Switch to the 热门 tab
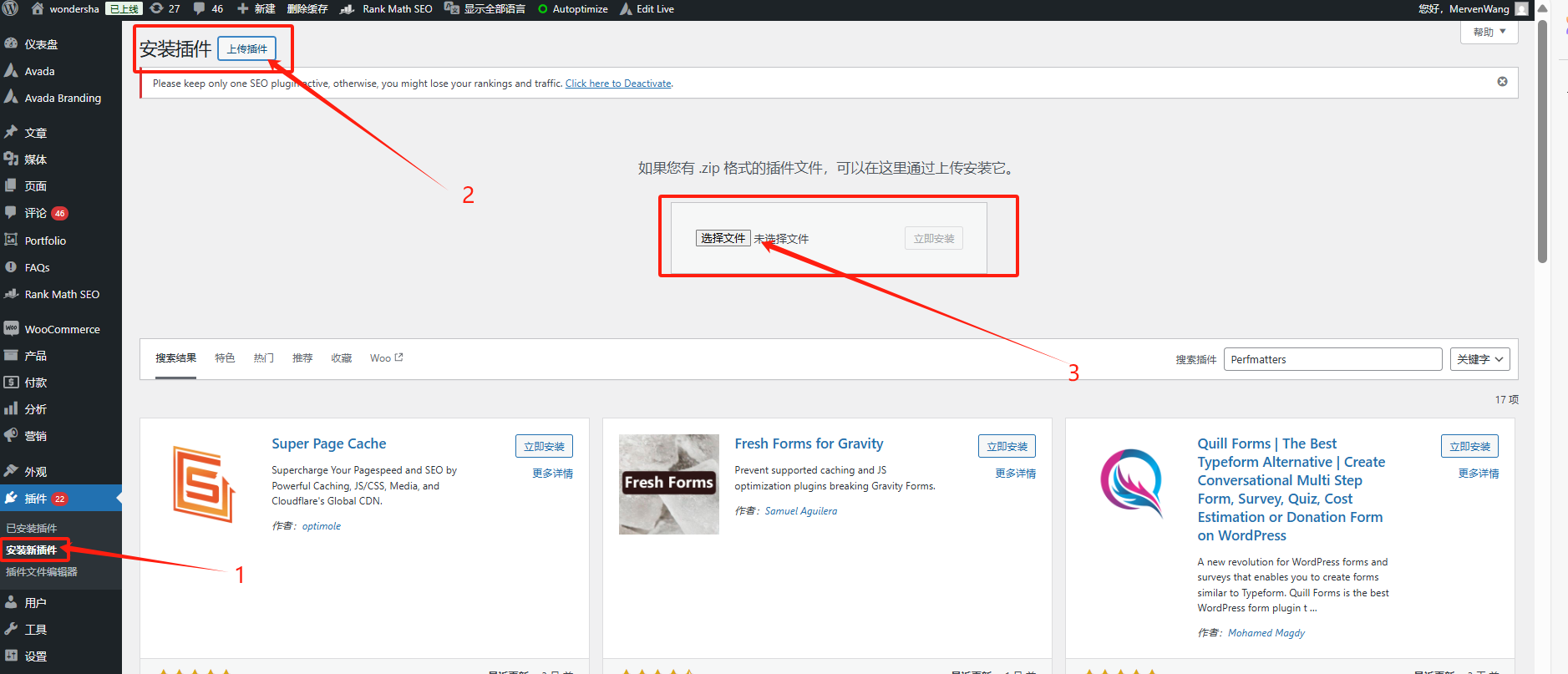The height and width of the screenshot is (674, 1568). [x=264, y=358]
